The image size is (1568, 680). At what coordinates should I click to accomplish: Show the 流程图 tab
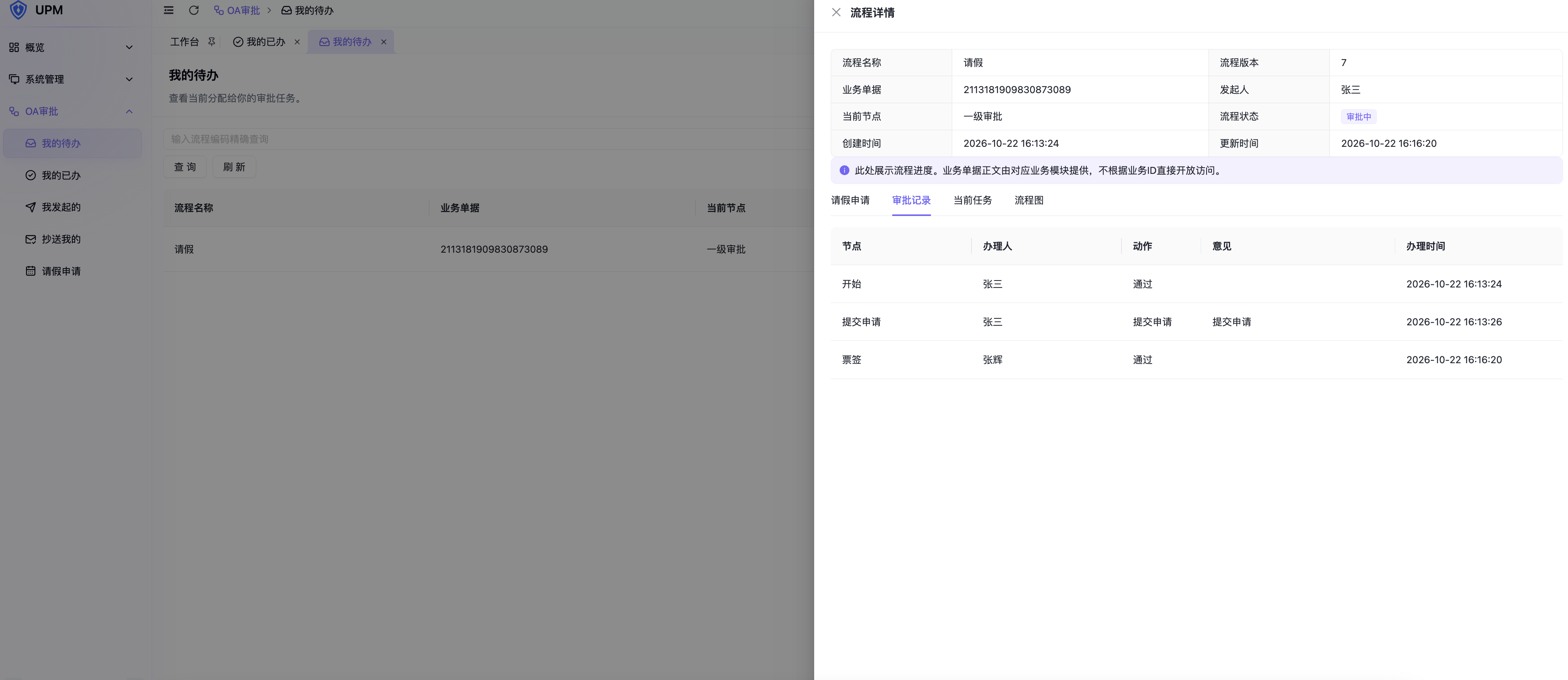[x=1029, y=200]
